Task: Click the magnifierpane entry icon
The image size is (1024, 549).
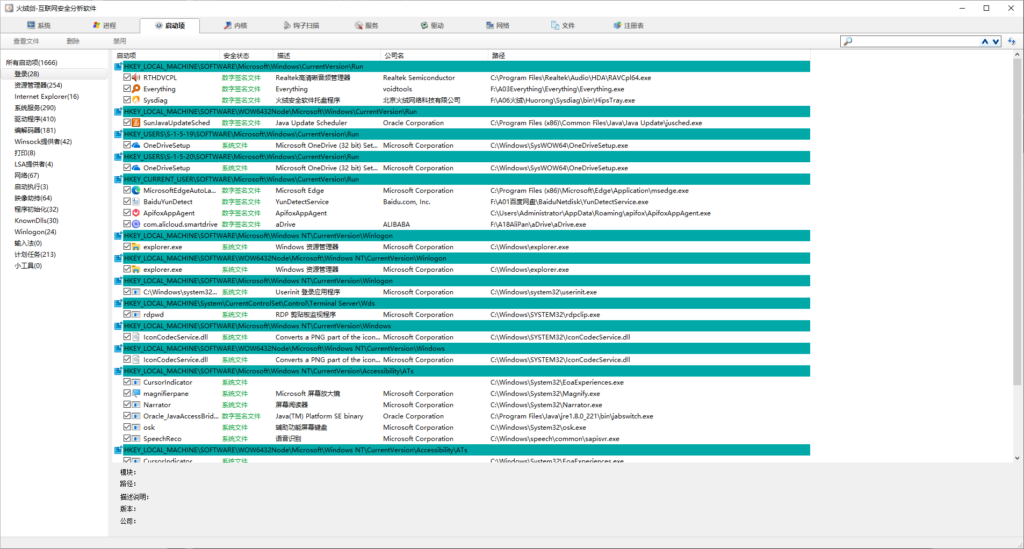Action: (x=136, y=394)
